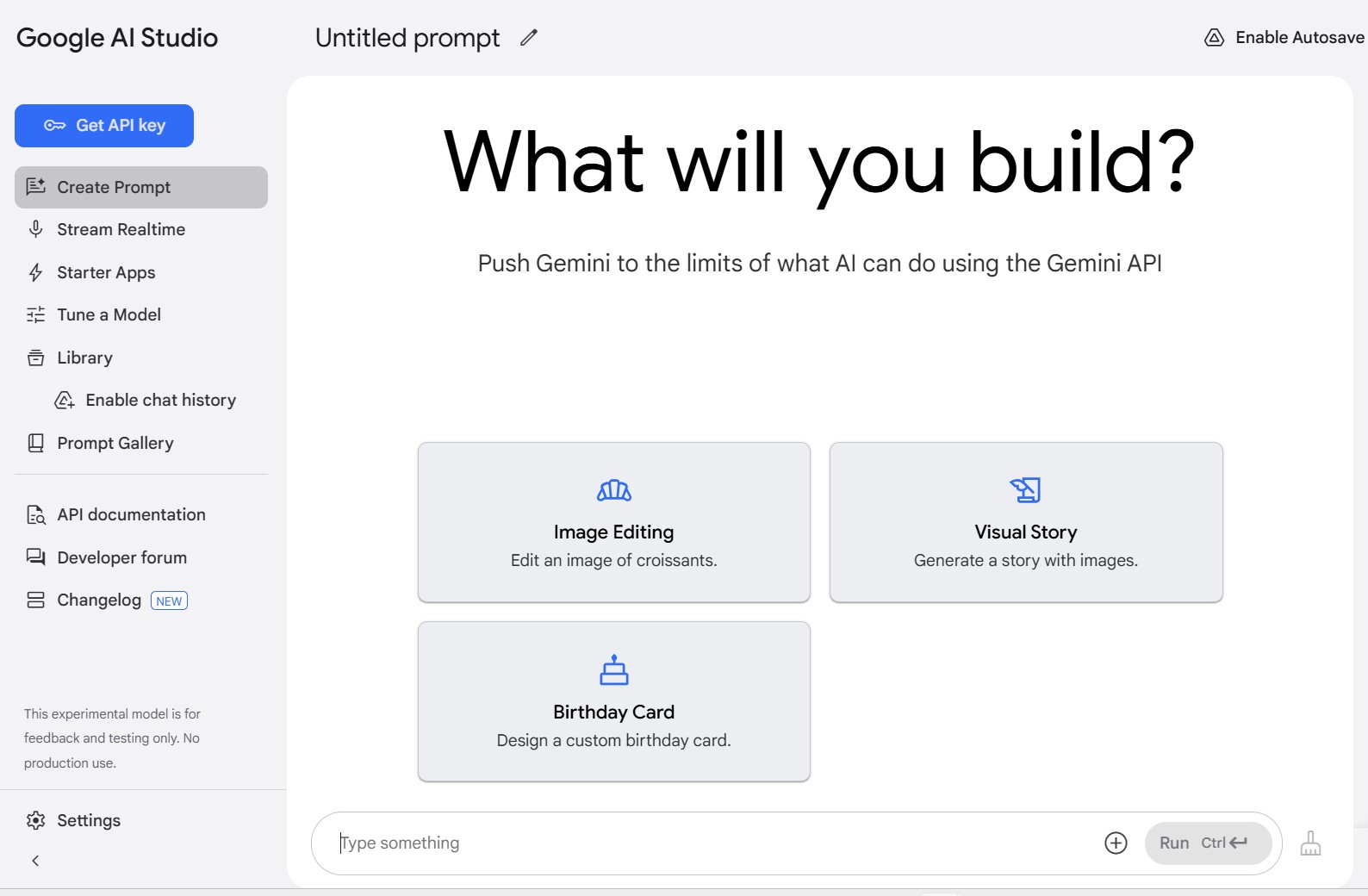Open the Tune a Model page
The image size is (1368, 896).
click(x=109, y=314)
